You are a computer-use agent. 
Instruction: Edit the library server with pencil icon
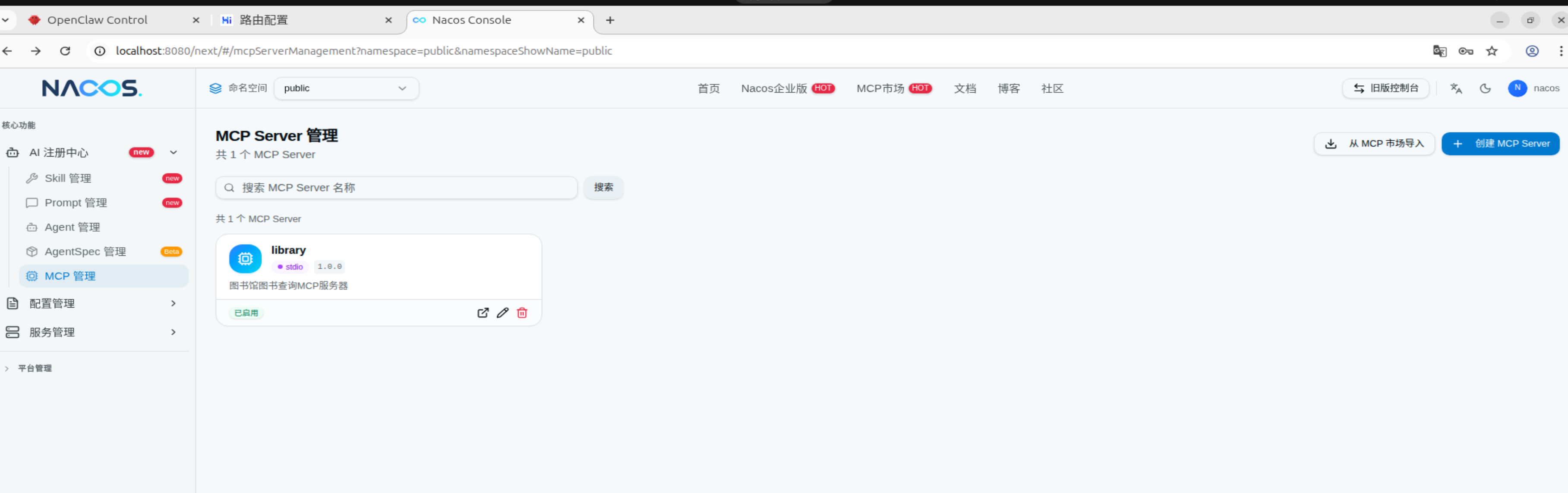502,313
